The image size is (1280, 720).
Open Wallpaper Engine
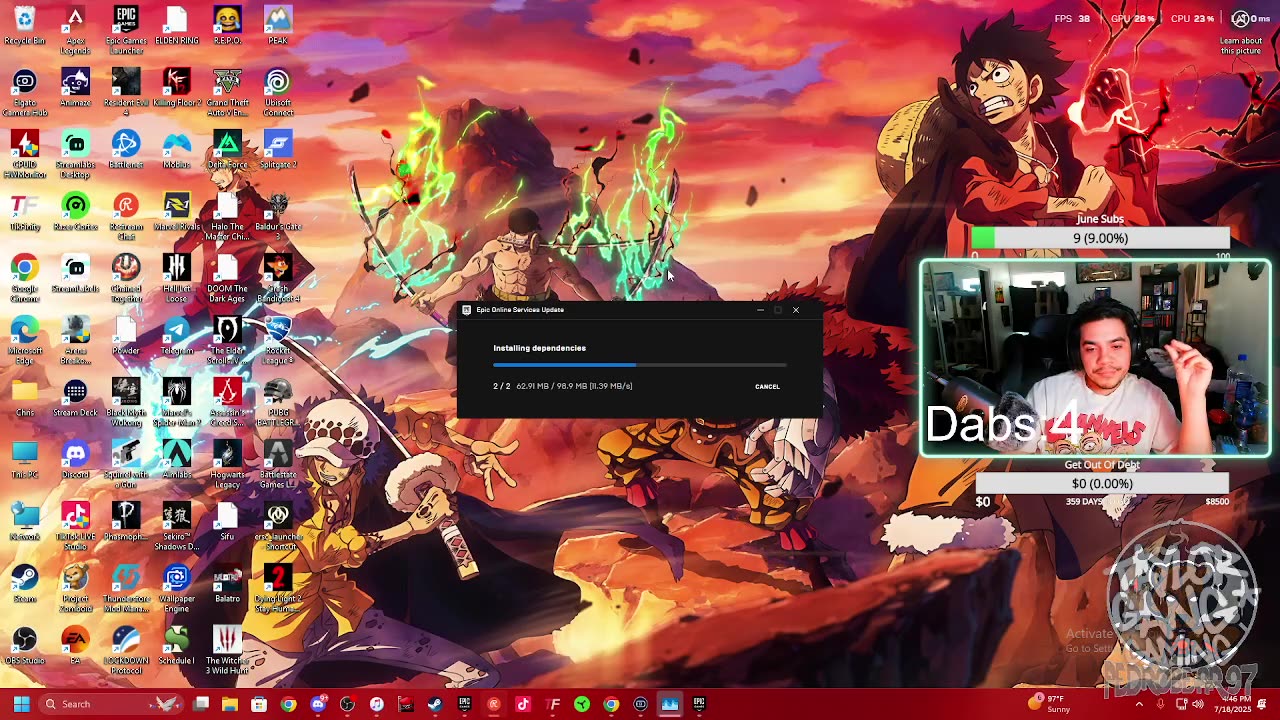point(177,589)
